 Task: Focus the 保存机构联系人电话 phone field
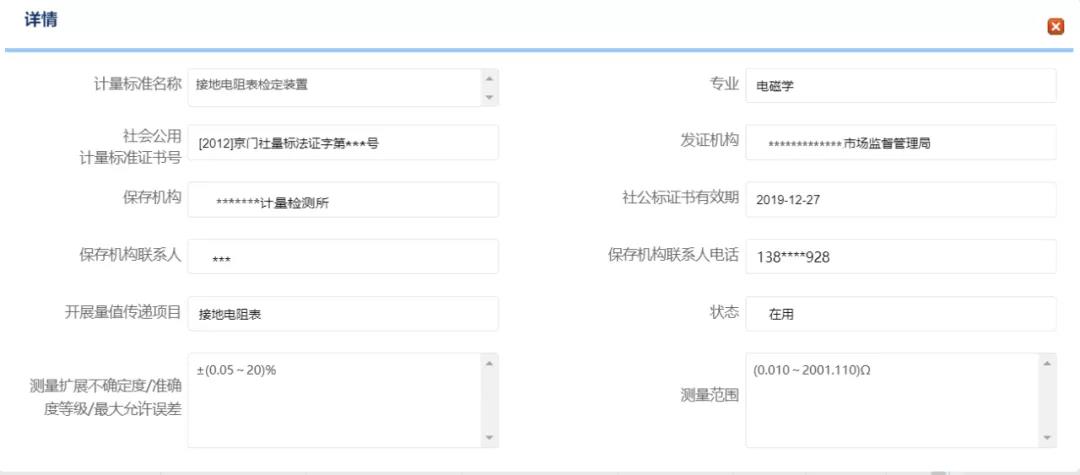click(900, 256)
